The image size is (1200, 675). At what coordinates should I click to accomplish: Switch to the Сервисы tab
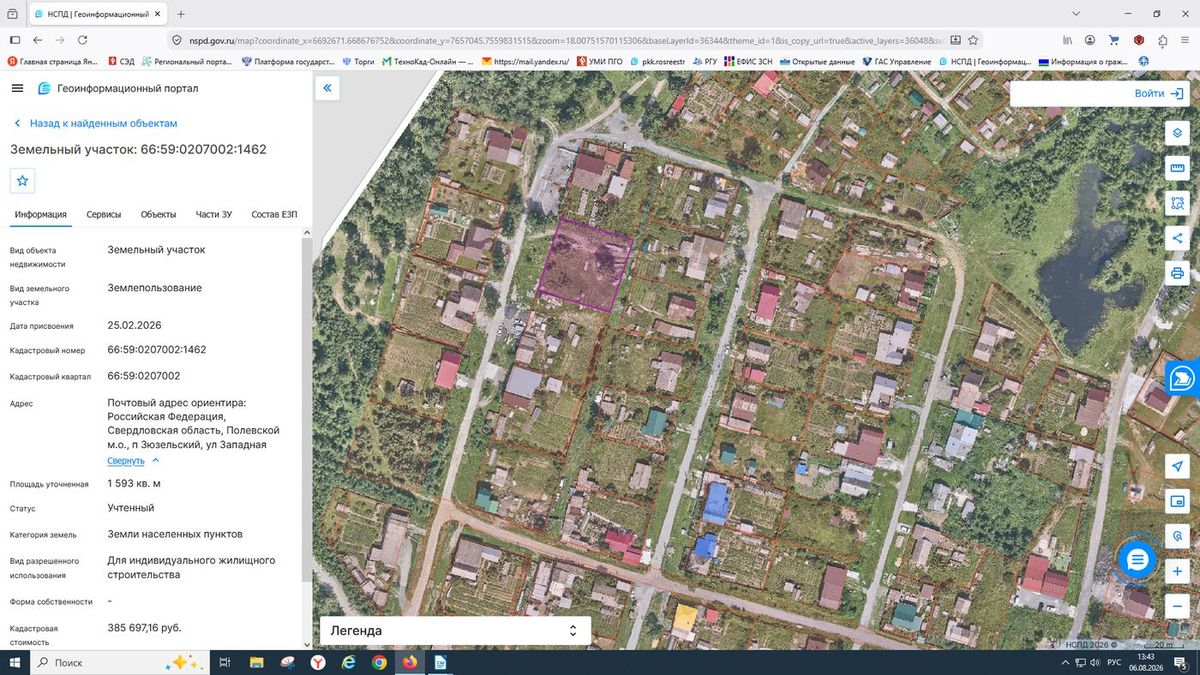coord(104,215)
